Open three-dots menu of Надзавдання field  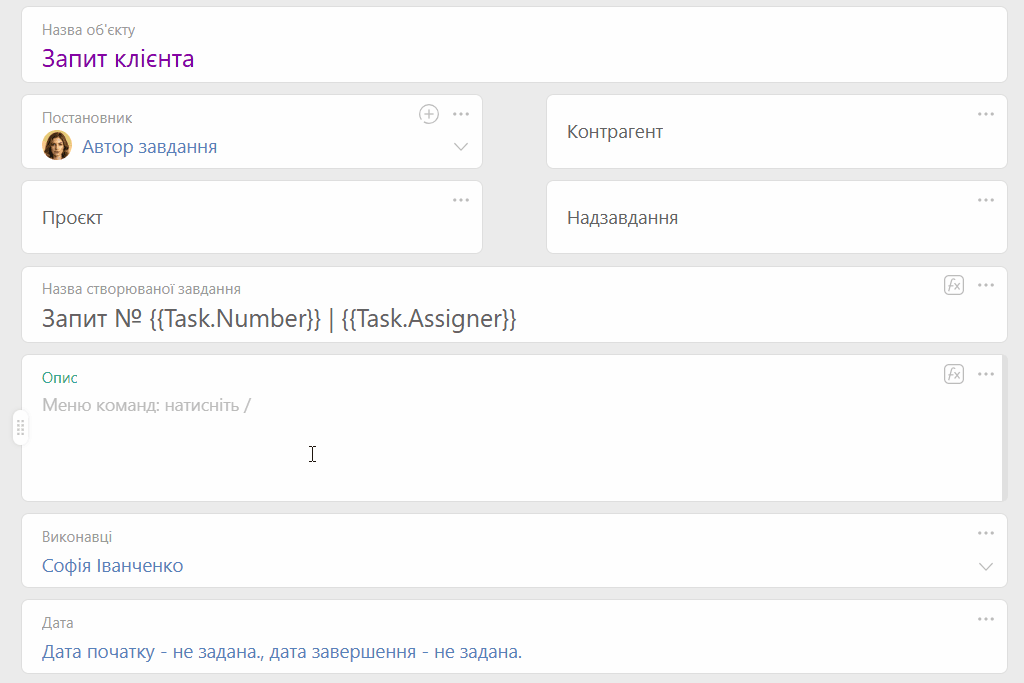(985, 200)
